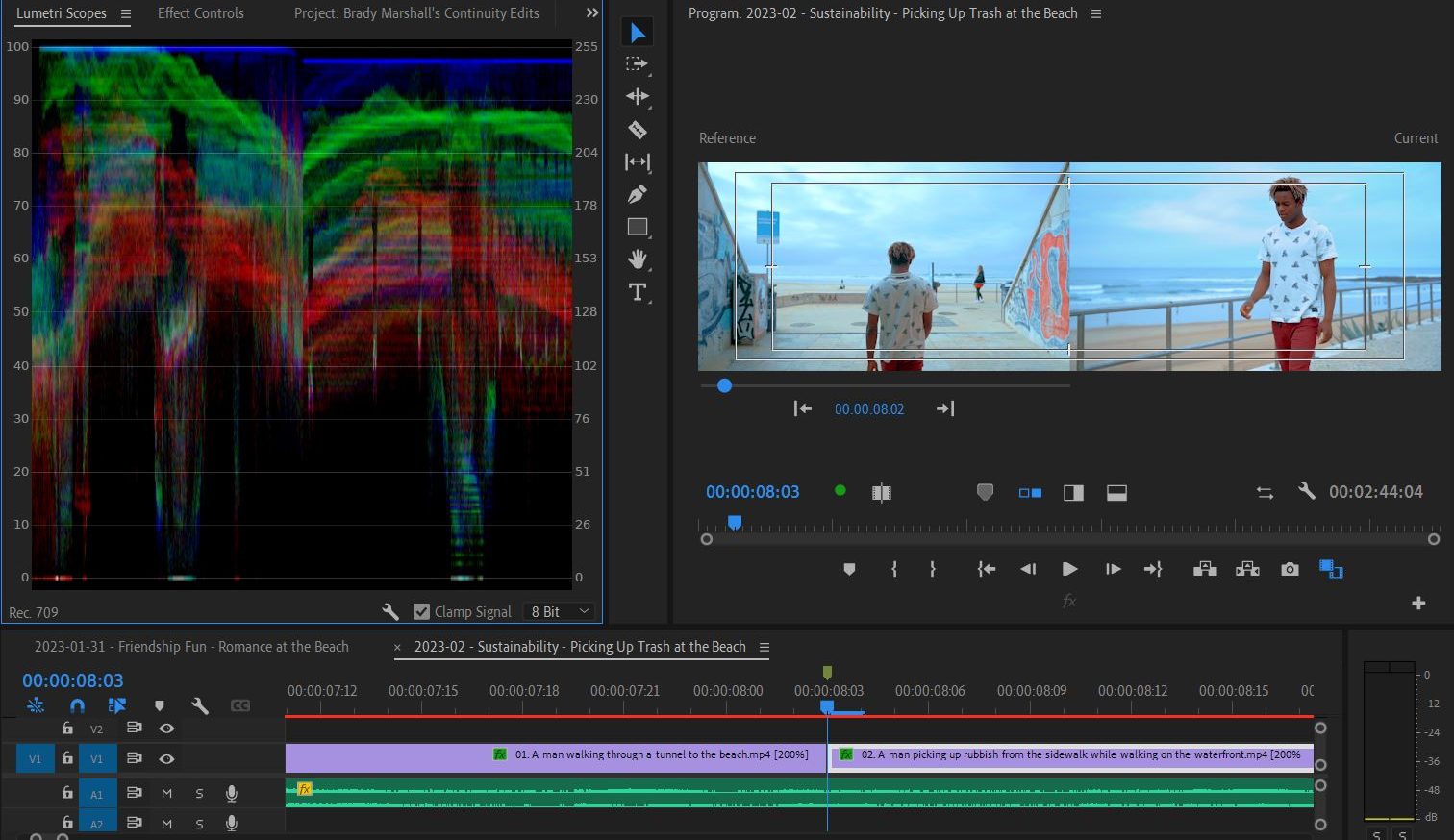Select the Type tool
This screenshot has width=1454, height=840.
[x=638, y=292]
